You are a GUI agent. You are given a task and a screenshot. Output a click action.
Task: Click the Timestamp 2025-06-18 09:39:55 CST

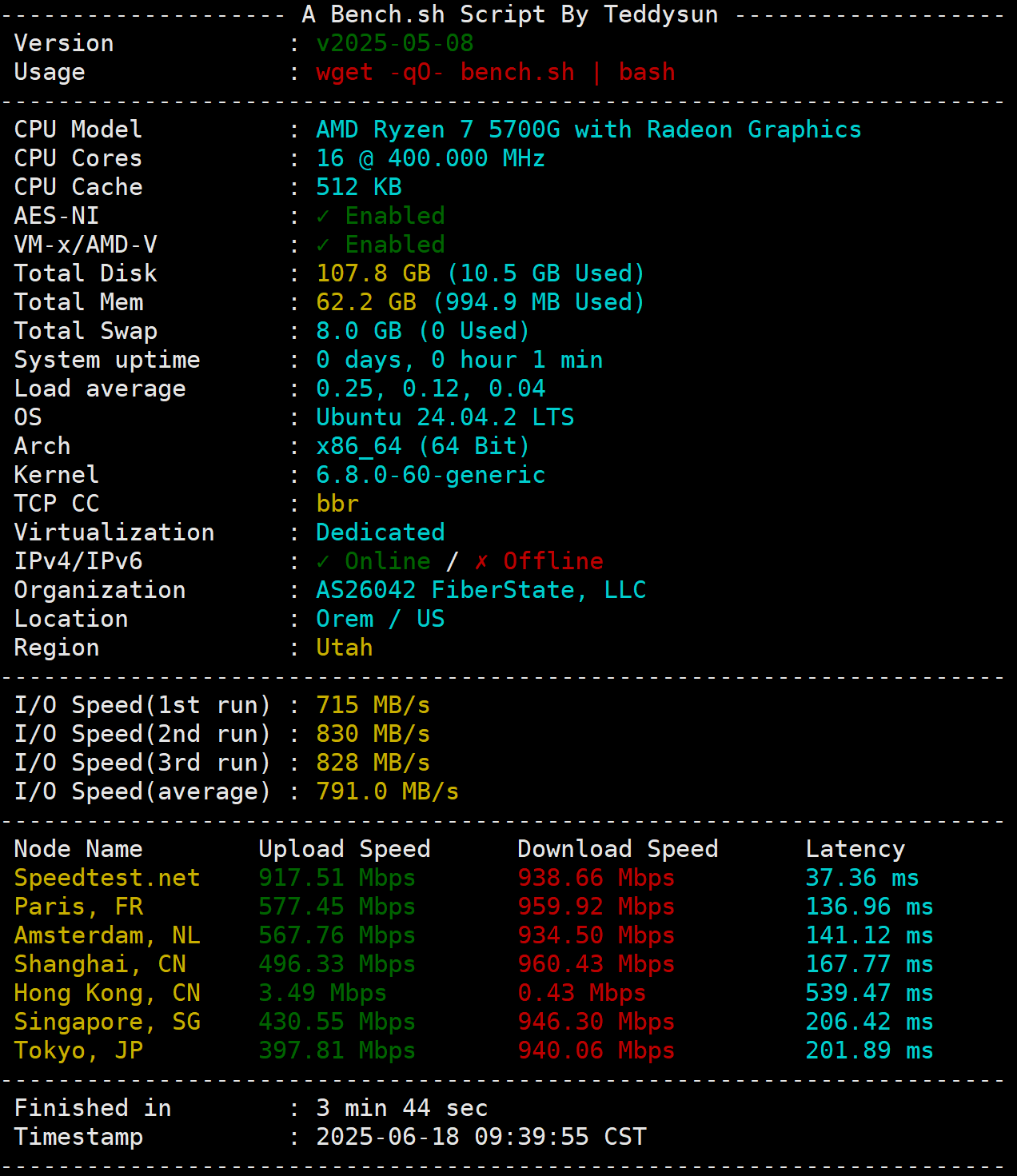pyautogui.click(x=481, y=1136)
